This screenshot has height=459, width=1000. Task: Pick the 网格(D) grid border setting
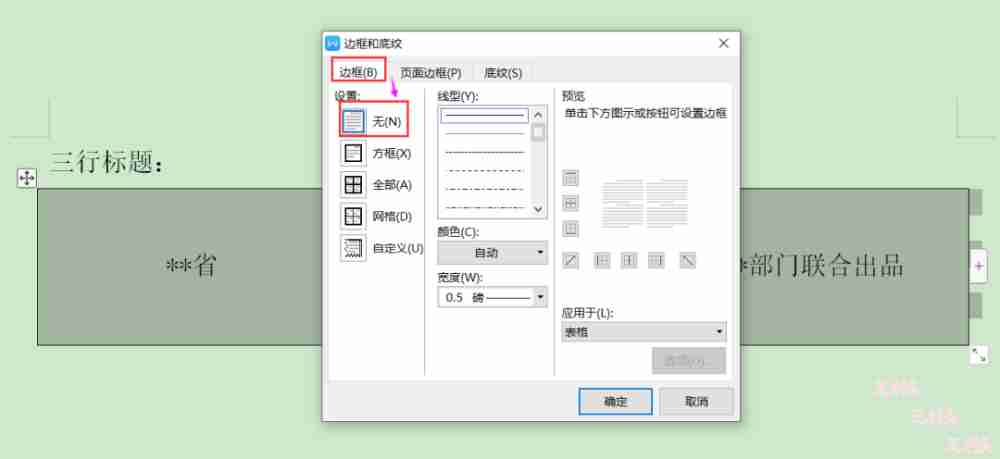pos(353,216)
